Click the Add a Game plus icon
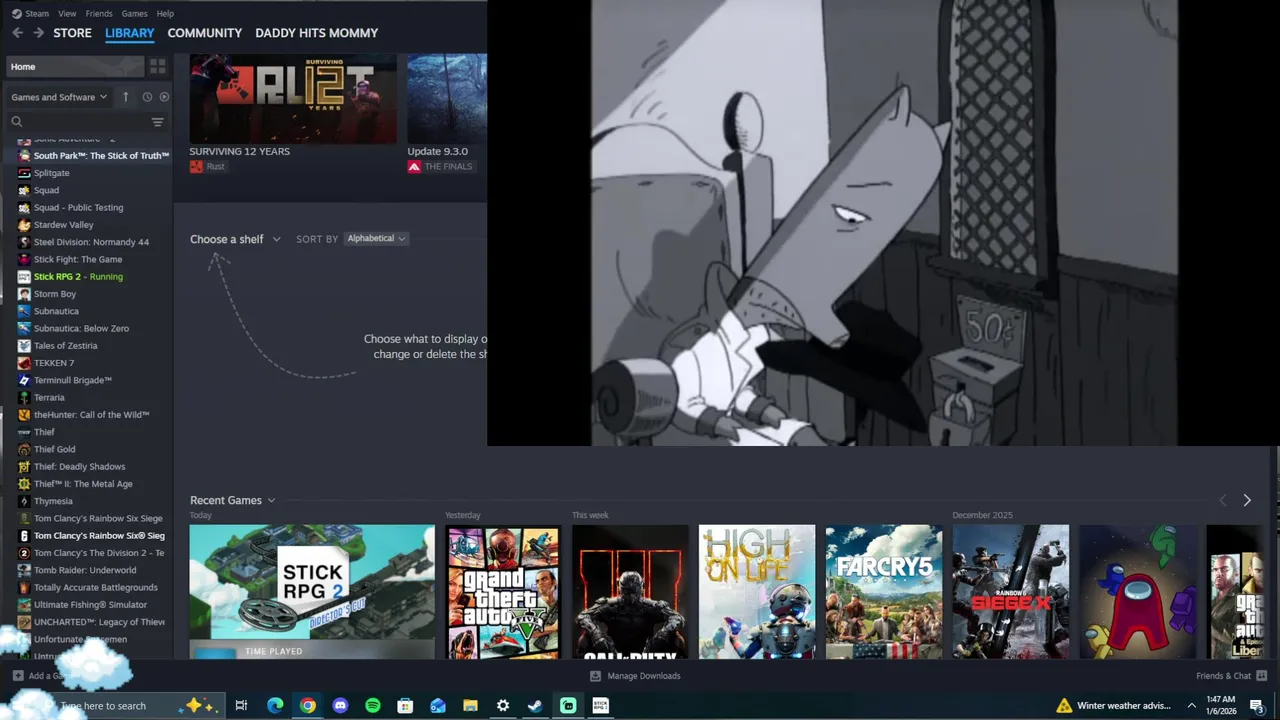Screen dimensions: 1280x720 pyautogui.click(x=18, y=676)
